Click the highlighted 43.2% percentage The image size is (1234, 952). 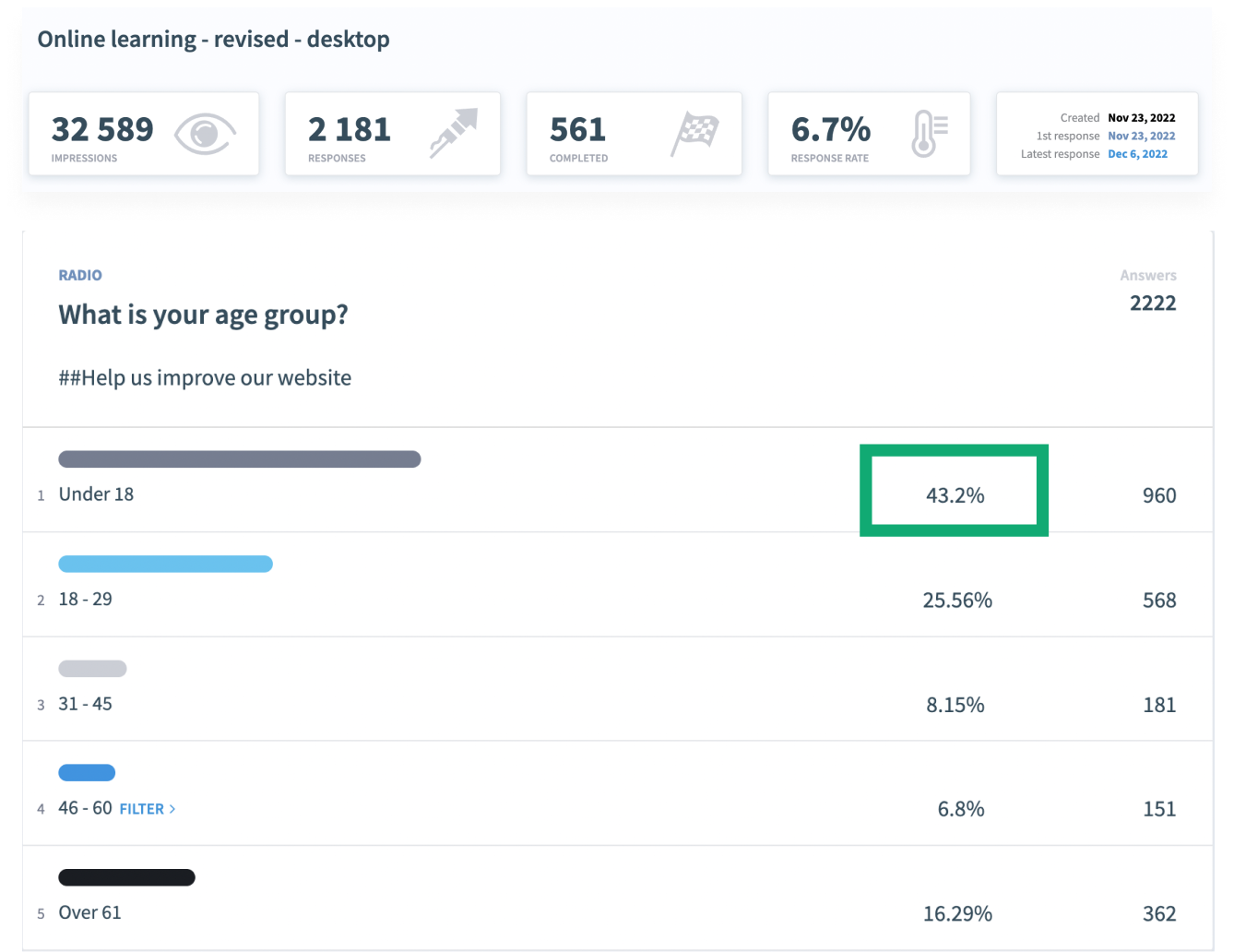pos(955,495)
